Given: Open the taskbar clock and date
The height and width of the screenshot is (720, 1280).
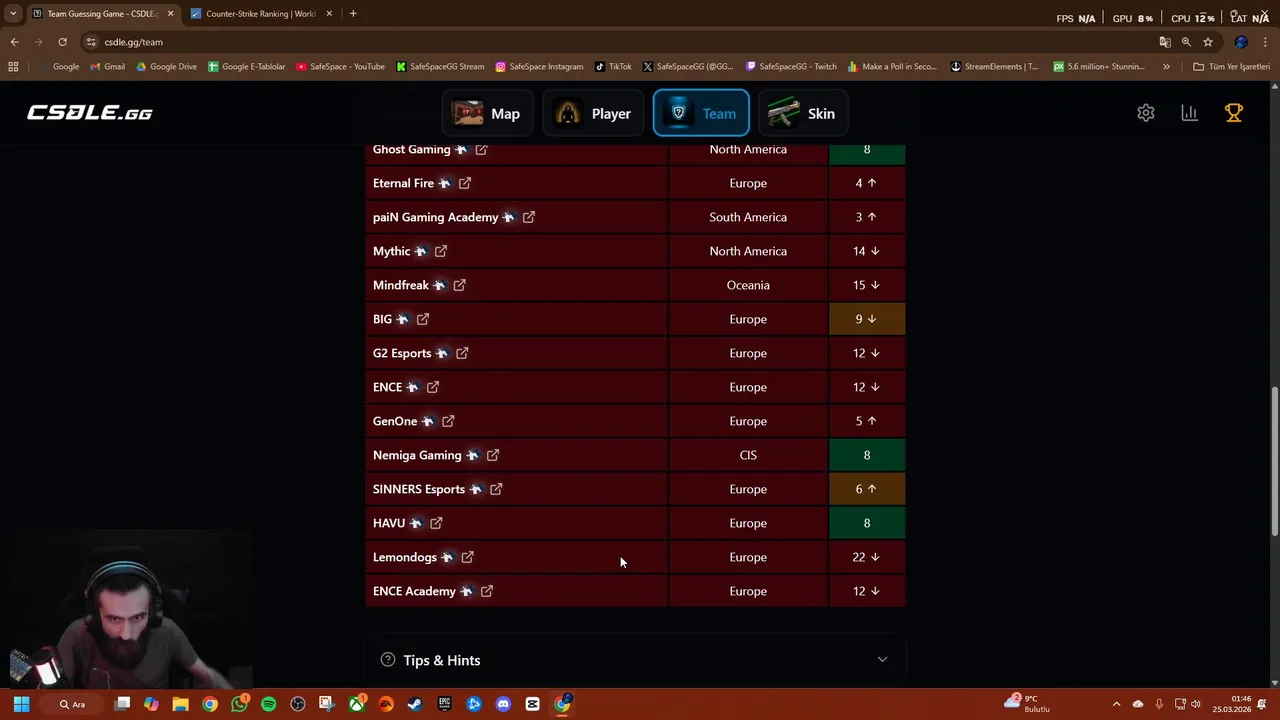Looking at the screenshot, I should [x=1232, y=704].
